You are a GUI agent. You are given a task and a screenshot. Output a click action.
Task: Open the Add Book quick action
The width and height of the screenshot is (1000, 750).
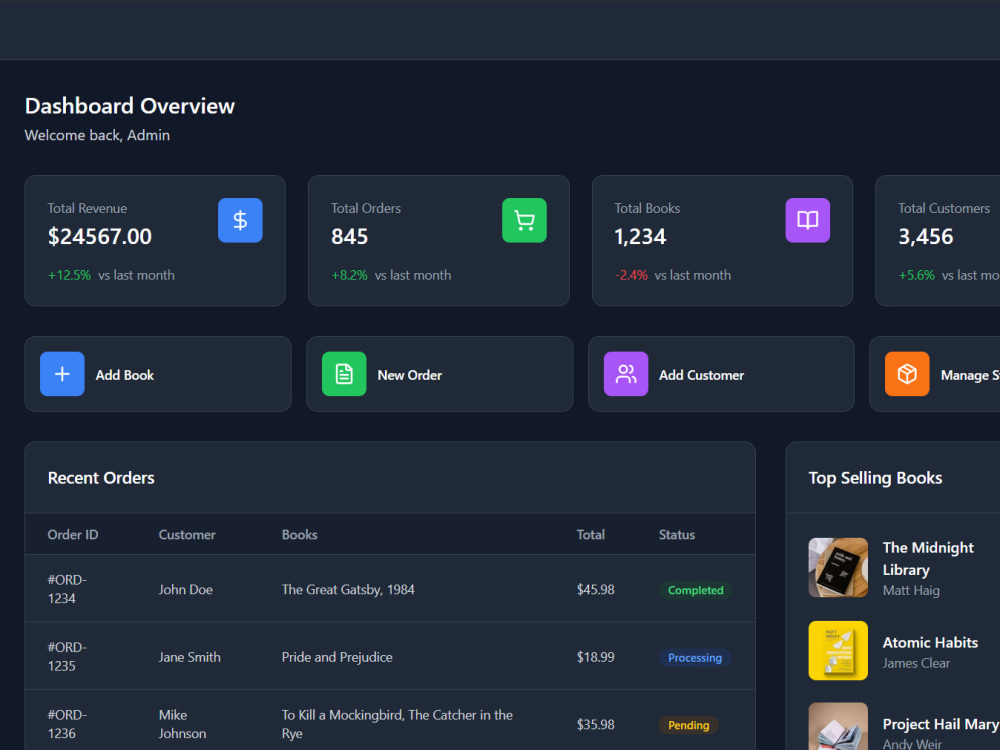tap(158, 374)
